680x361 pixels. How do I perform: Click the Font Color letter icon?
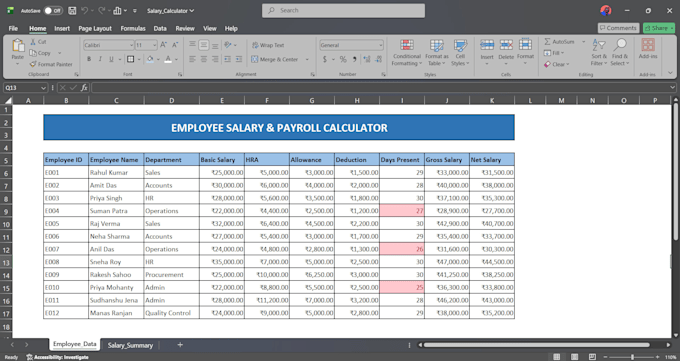[168, 59]
